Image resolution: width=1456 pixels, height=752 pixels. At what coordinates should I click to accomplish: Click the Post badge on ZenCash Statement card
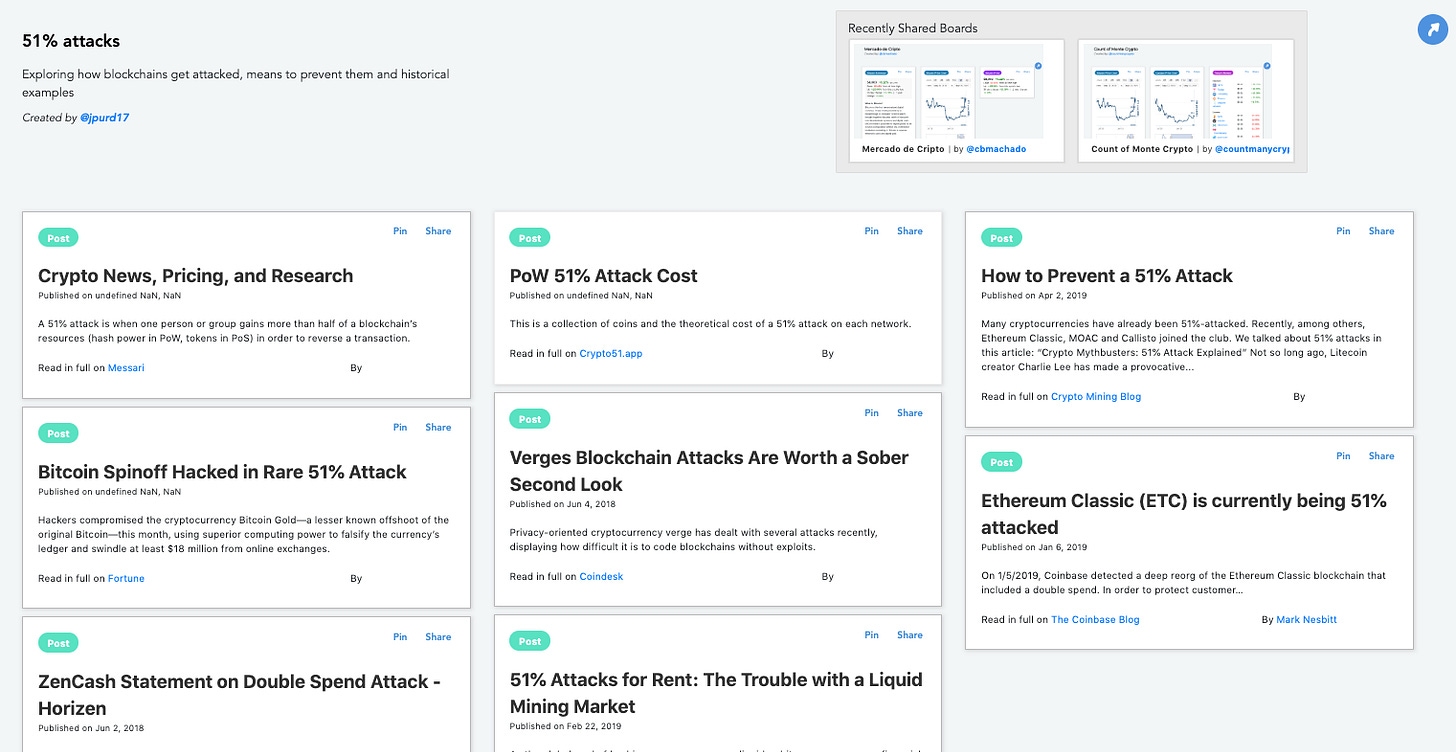(58, 643)
